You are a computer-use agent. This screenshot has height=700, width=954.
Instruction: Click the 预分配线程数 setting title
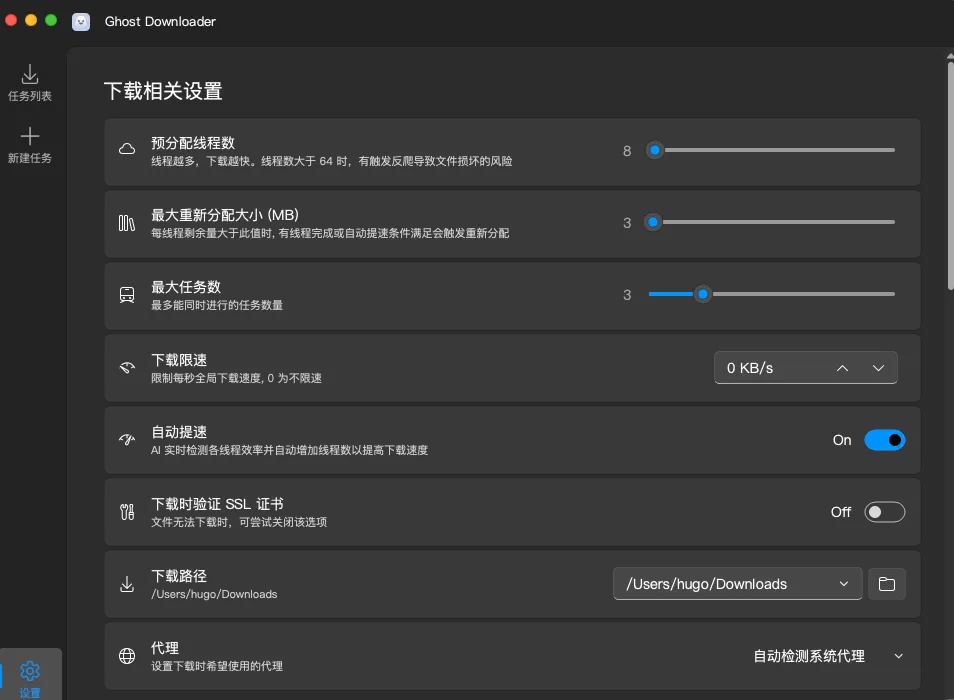(x=193, y=143)
